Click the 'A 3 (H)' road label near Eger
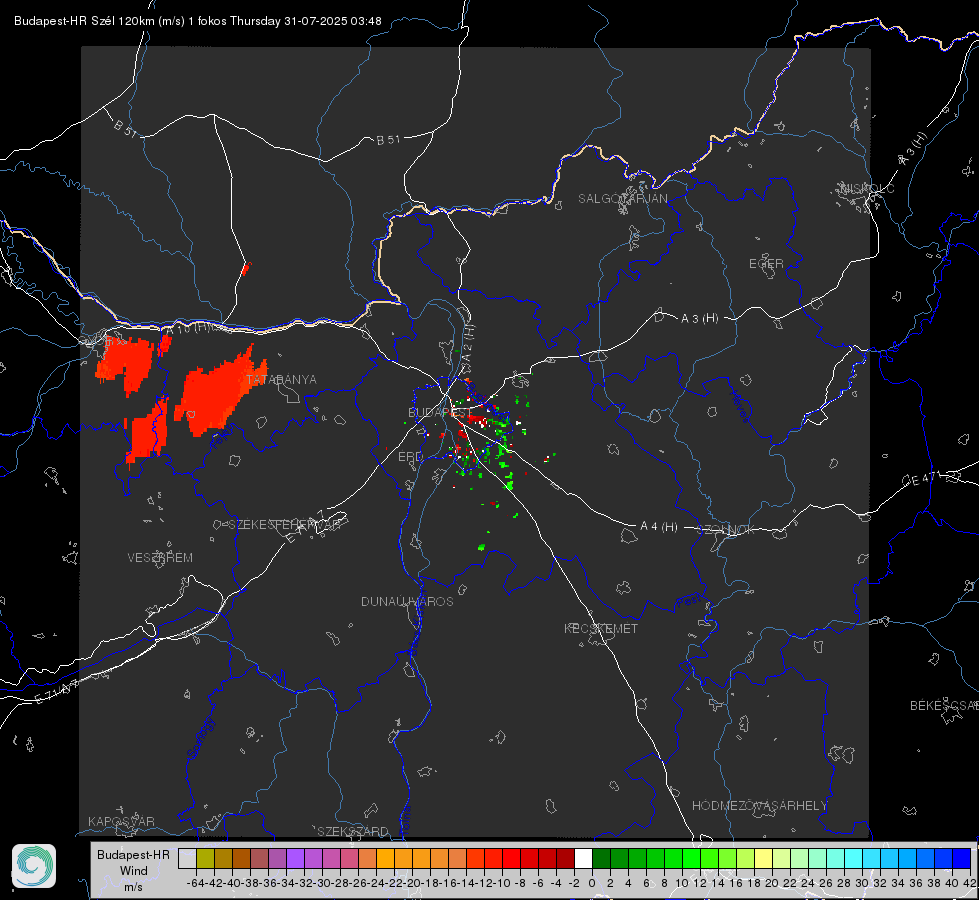 [699, 319]
